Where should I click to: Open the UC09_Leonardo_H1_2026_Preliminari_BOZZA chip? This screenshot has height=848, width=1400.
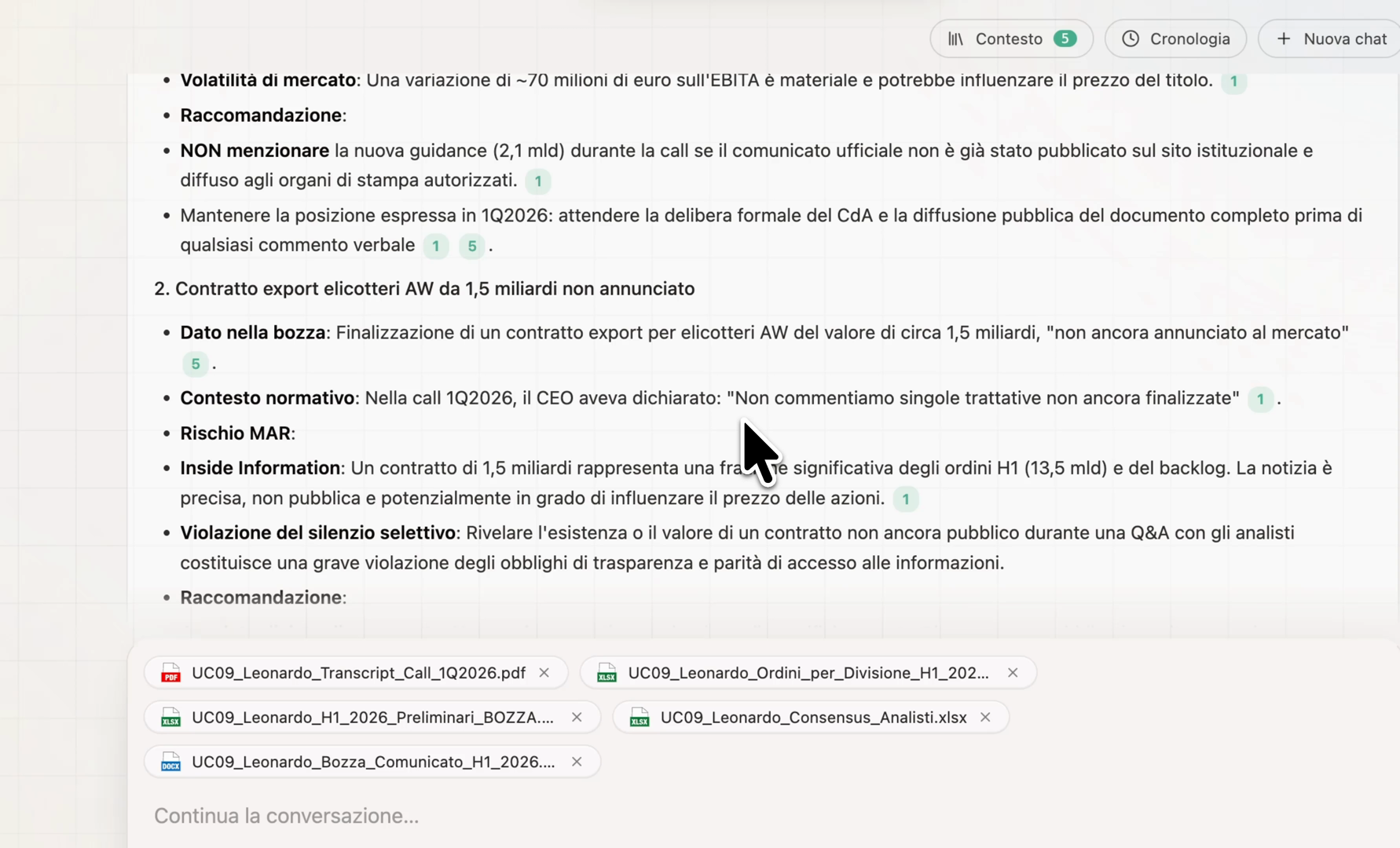(372, 718)
